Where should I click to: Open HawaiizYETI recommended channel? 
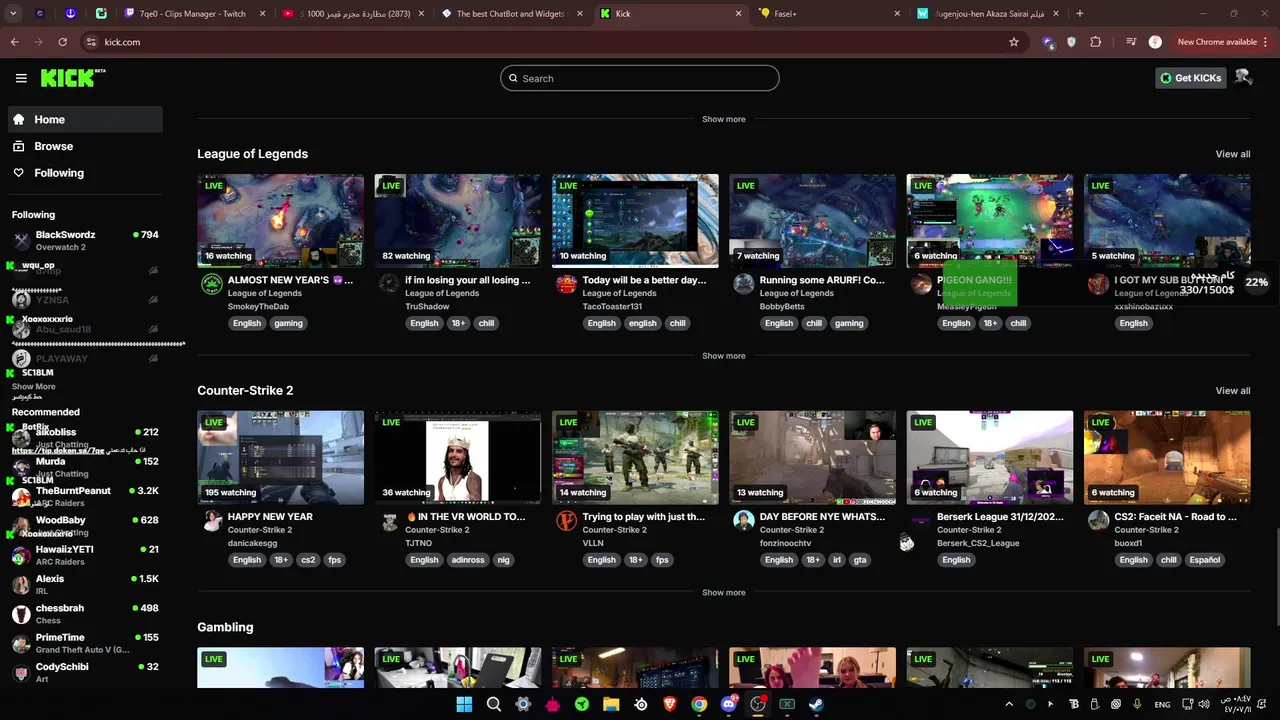pos(85,555)
